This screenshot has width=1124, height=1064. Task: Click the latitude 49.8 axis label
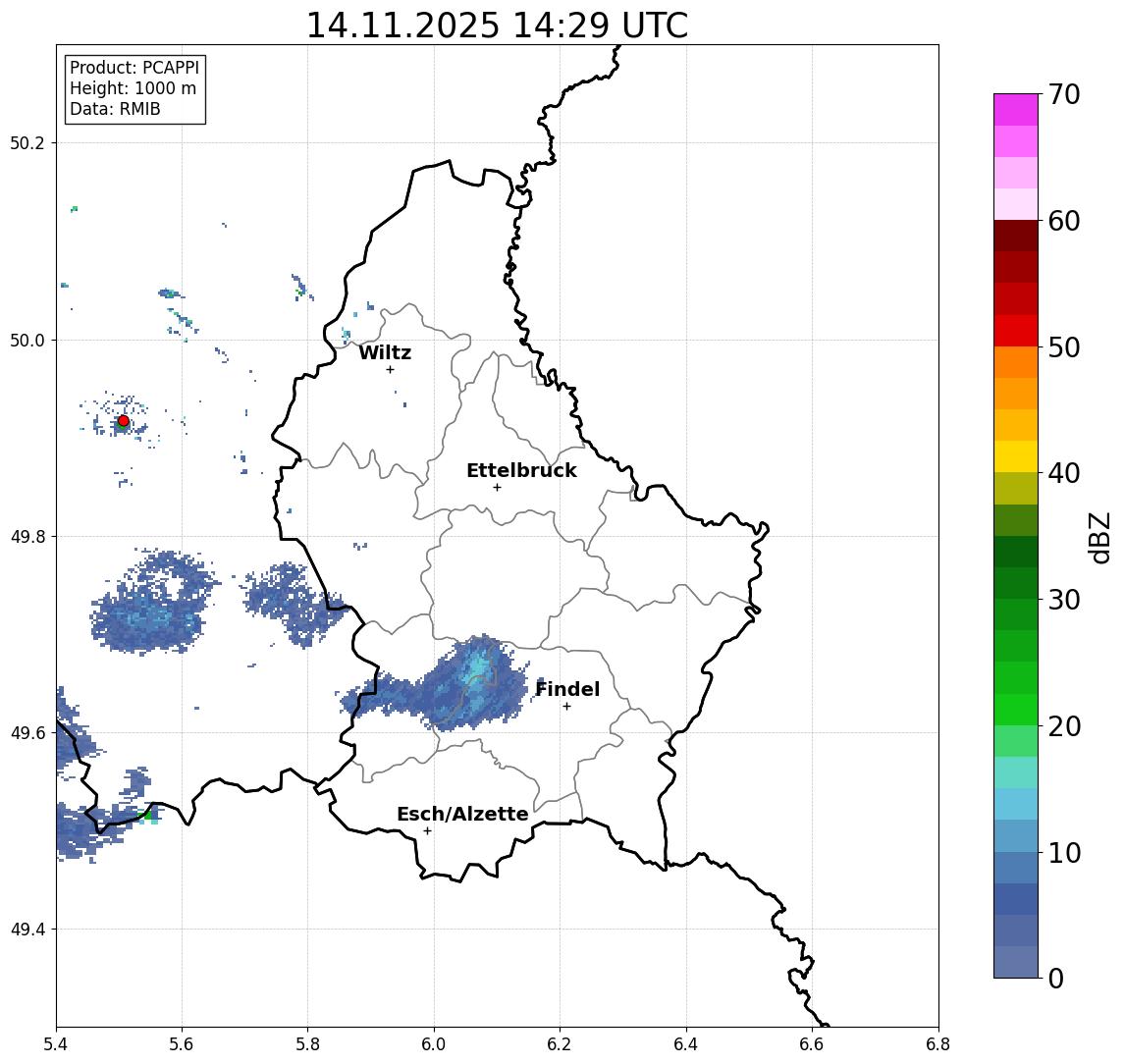(x=27, y=536)
